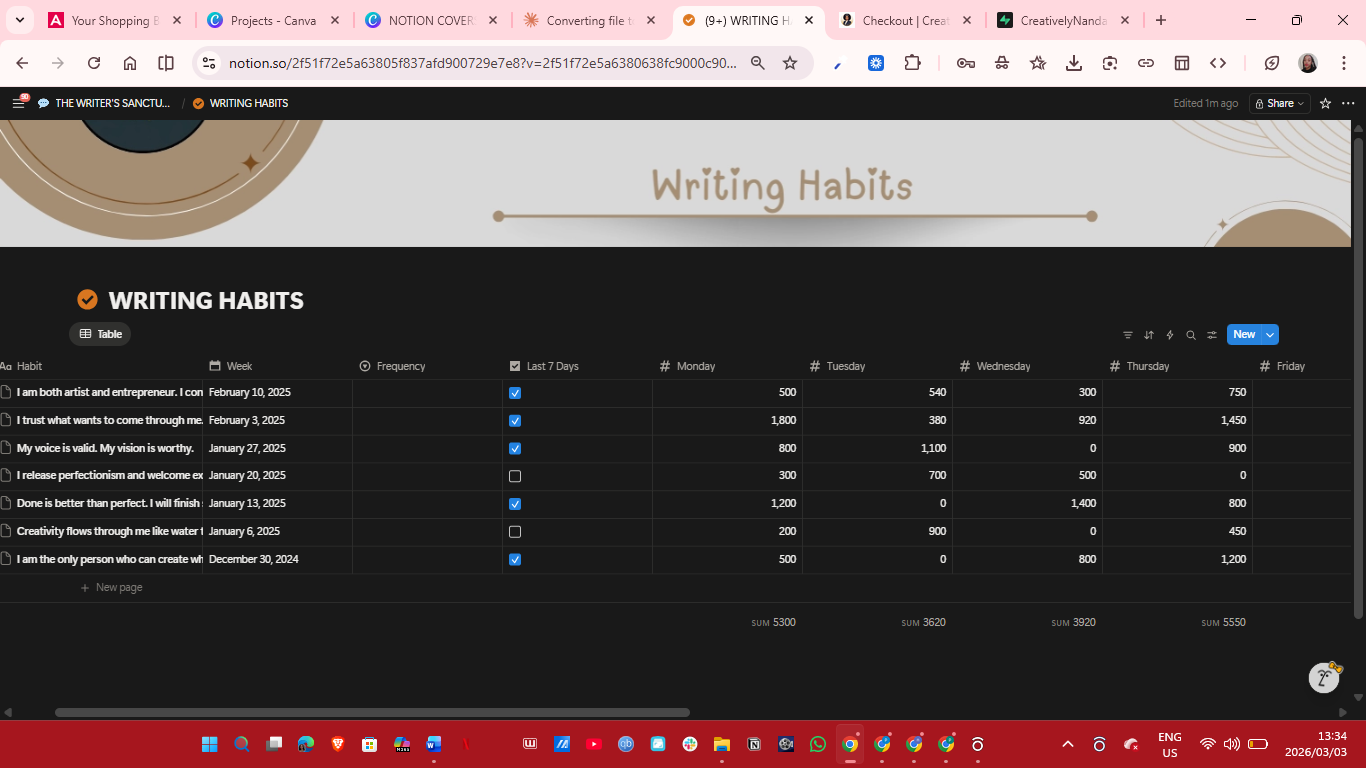Open the filter options in the table toolbar
The width and height of the screenshot is (1366, 768).
[1128, 334]
